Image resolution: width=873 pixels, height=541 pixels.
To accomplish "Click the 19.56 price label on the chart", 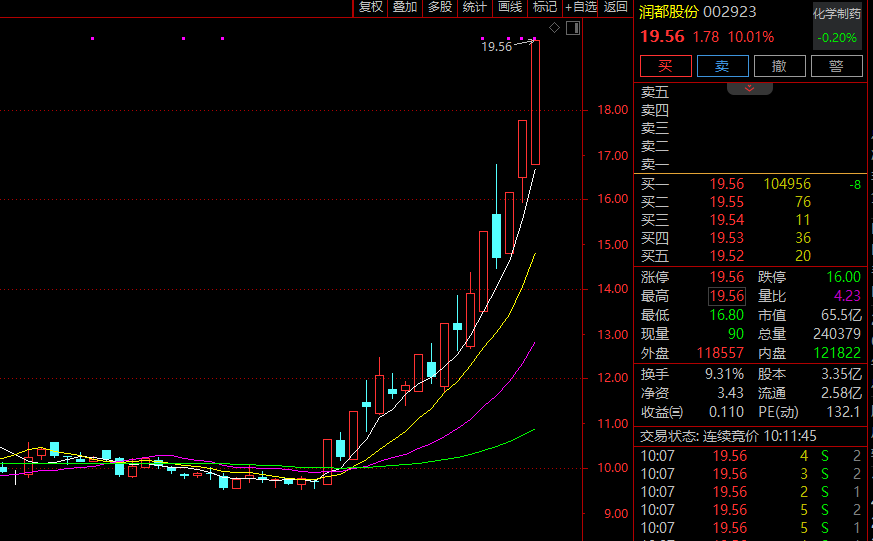I will [496, 47].
